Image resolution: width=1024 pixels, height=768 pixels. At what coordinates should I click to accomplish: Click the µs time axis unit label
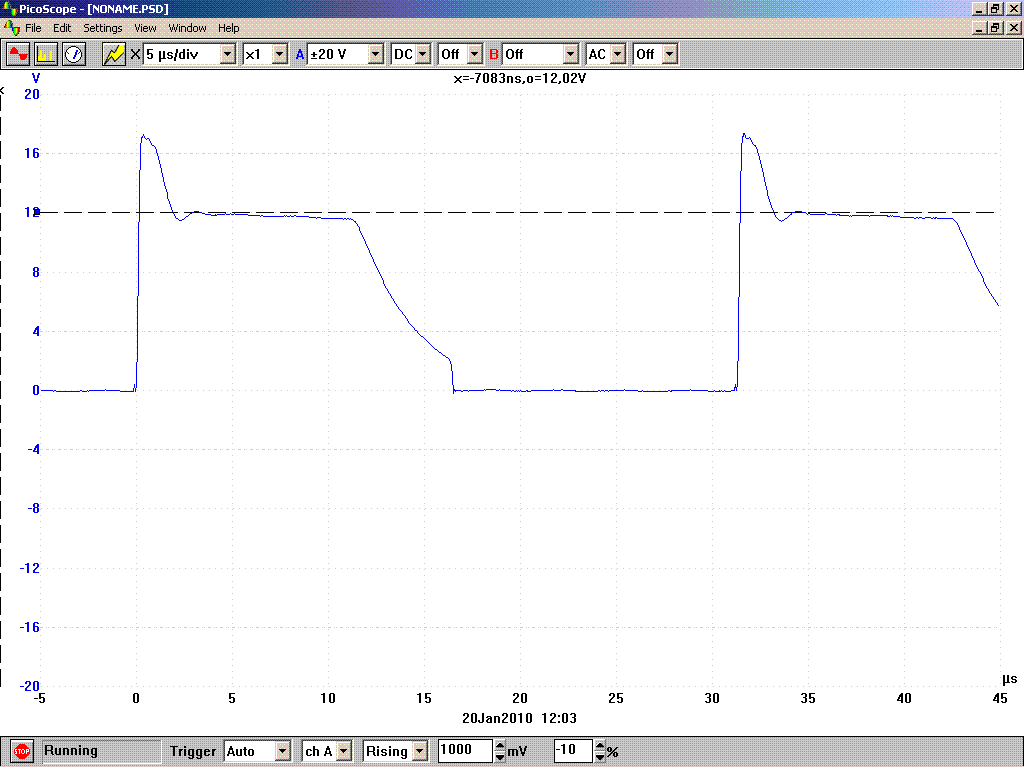coord(1010,679)
